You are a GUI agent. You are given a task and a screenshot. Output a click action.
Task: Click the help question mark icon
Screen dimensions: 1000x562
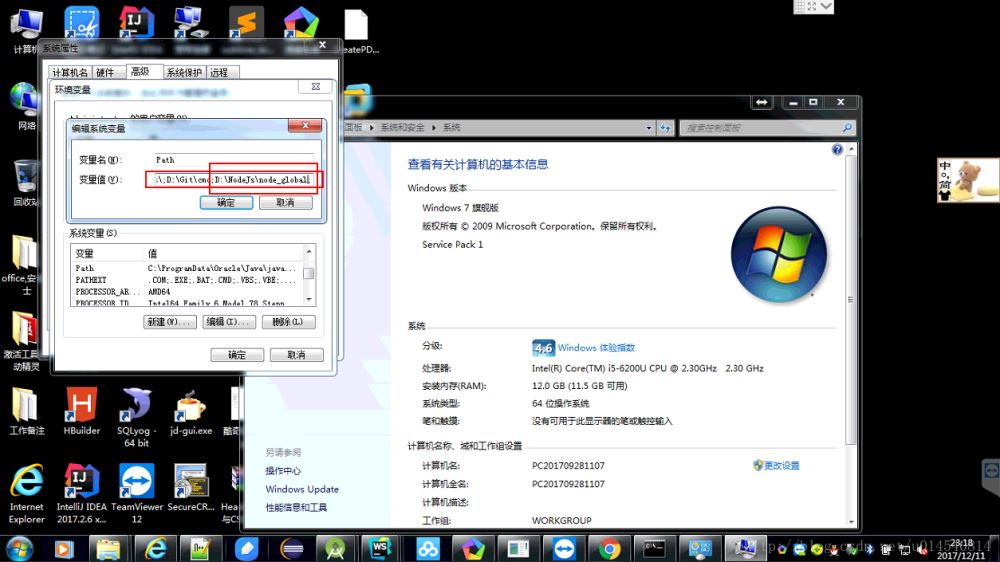838,150
